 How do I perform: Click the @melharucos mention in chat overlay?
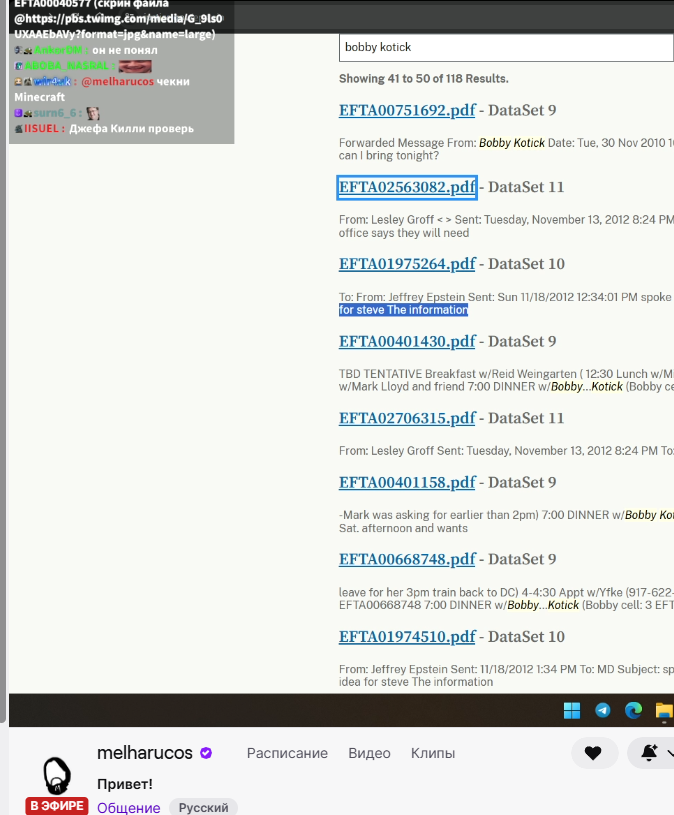[x=117, y=82]
